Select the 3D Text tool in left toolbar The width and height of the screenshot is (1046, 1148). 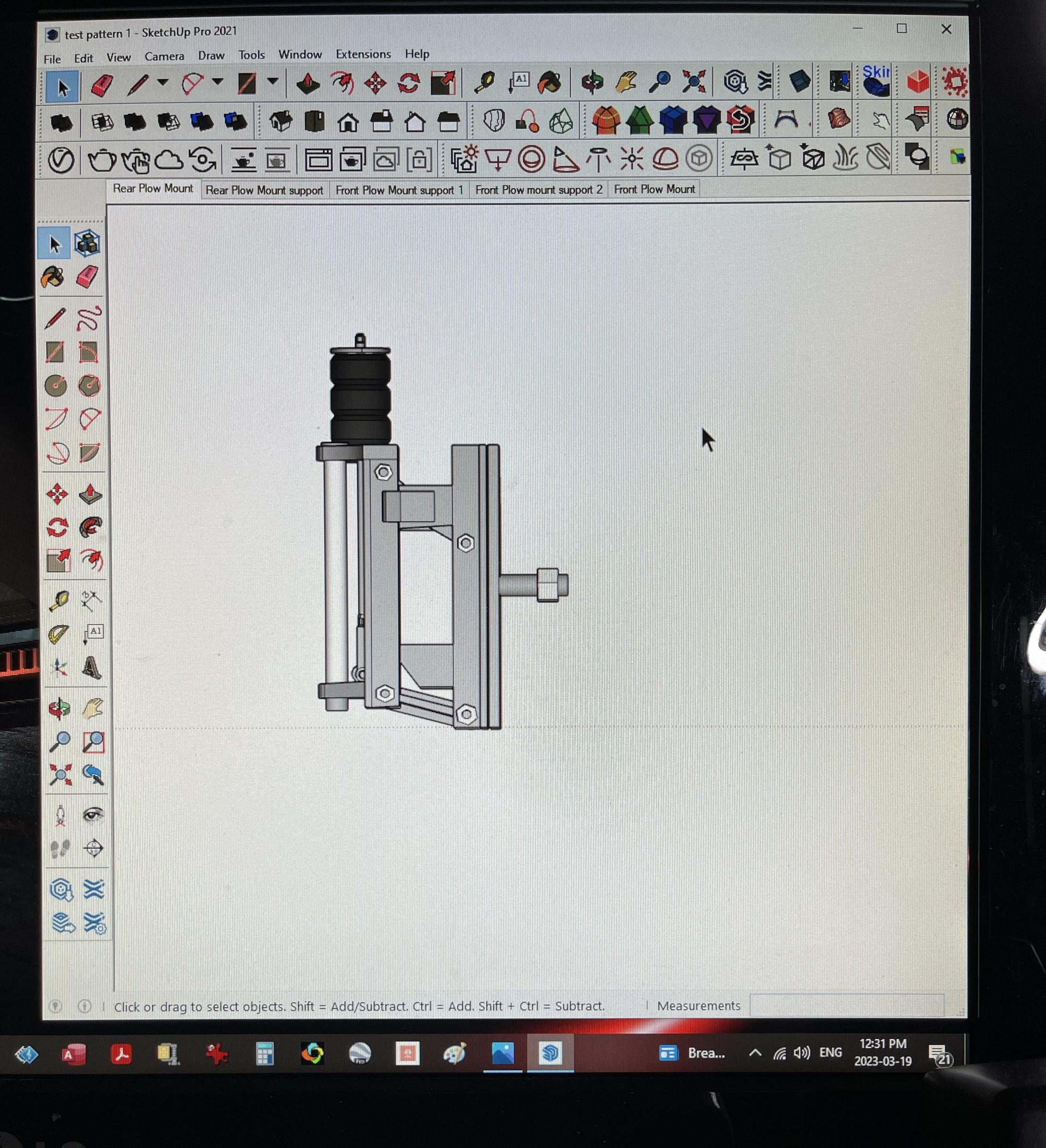tap(91, 668)
